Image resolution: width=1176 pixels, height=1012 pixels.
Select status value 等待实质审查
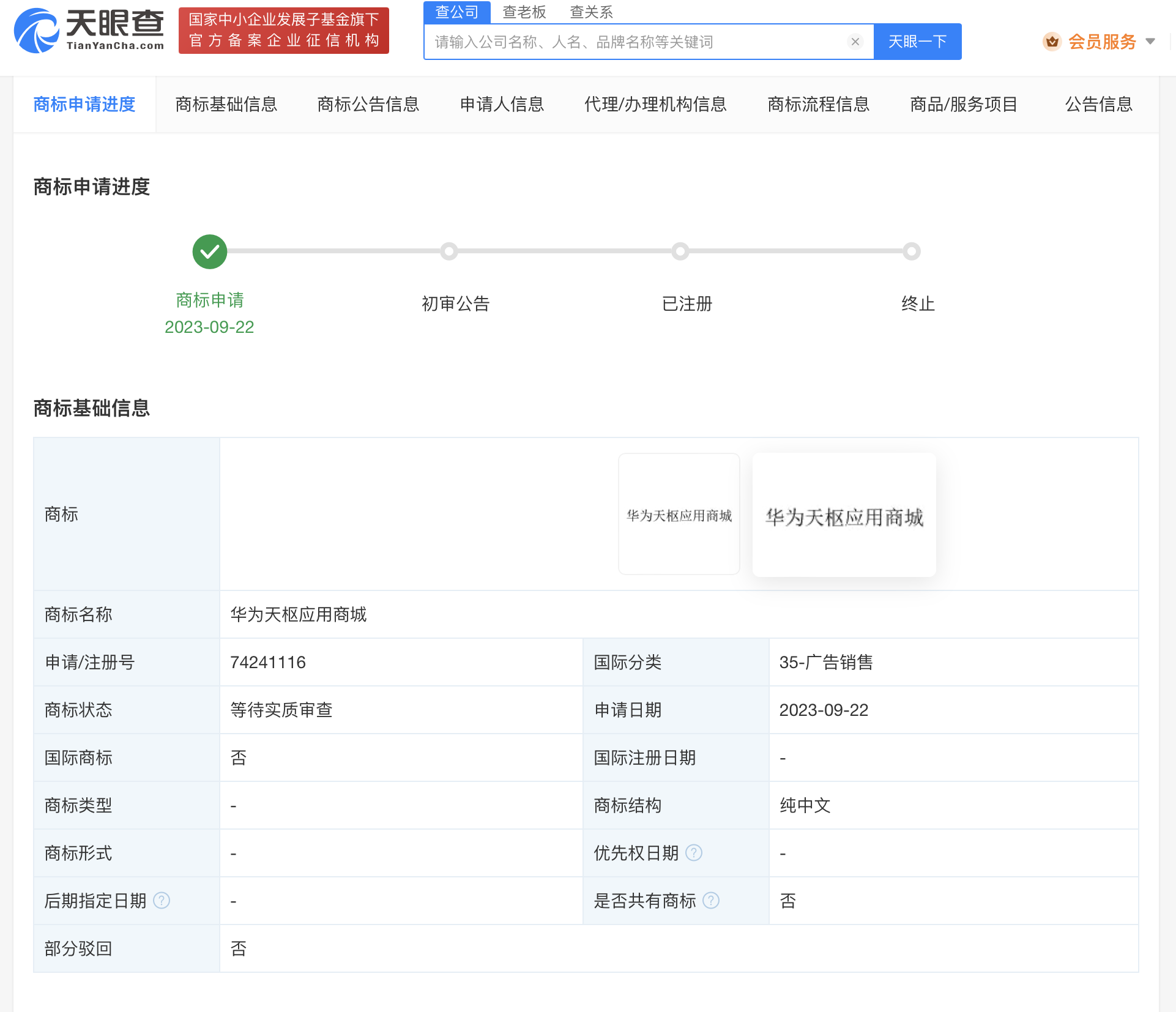coord(281,710)
